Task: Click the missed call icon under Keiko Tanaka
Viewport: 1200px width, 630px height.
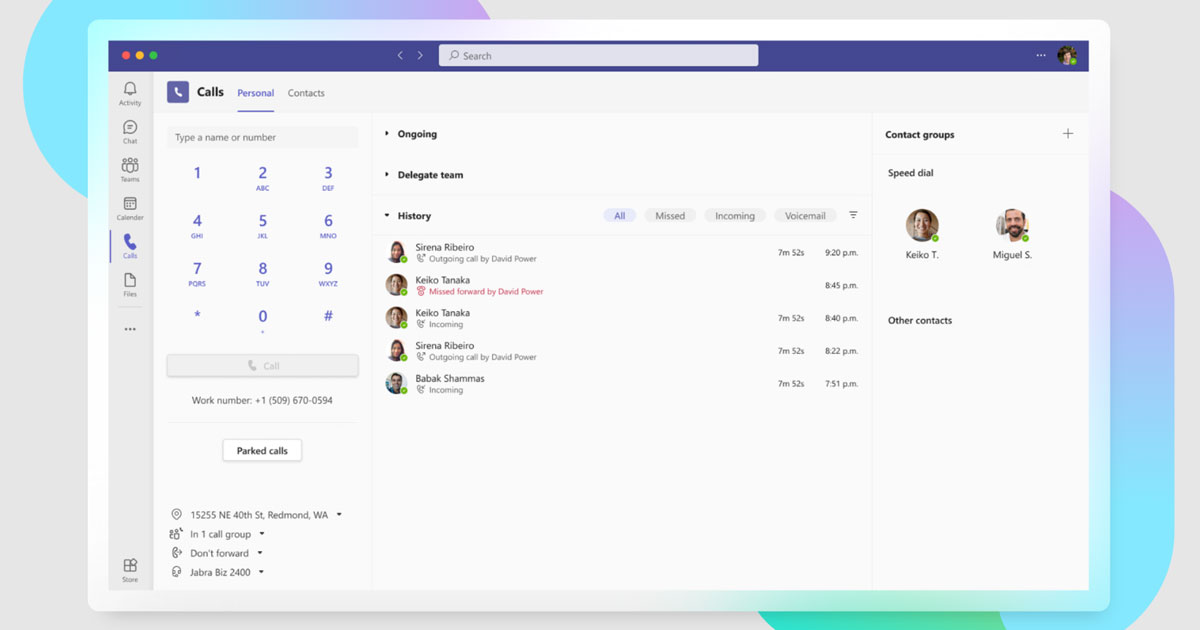Action: (x=421, y=292)
